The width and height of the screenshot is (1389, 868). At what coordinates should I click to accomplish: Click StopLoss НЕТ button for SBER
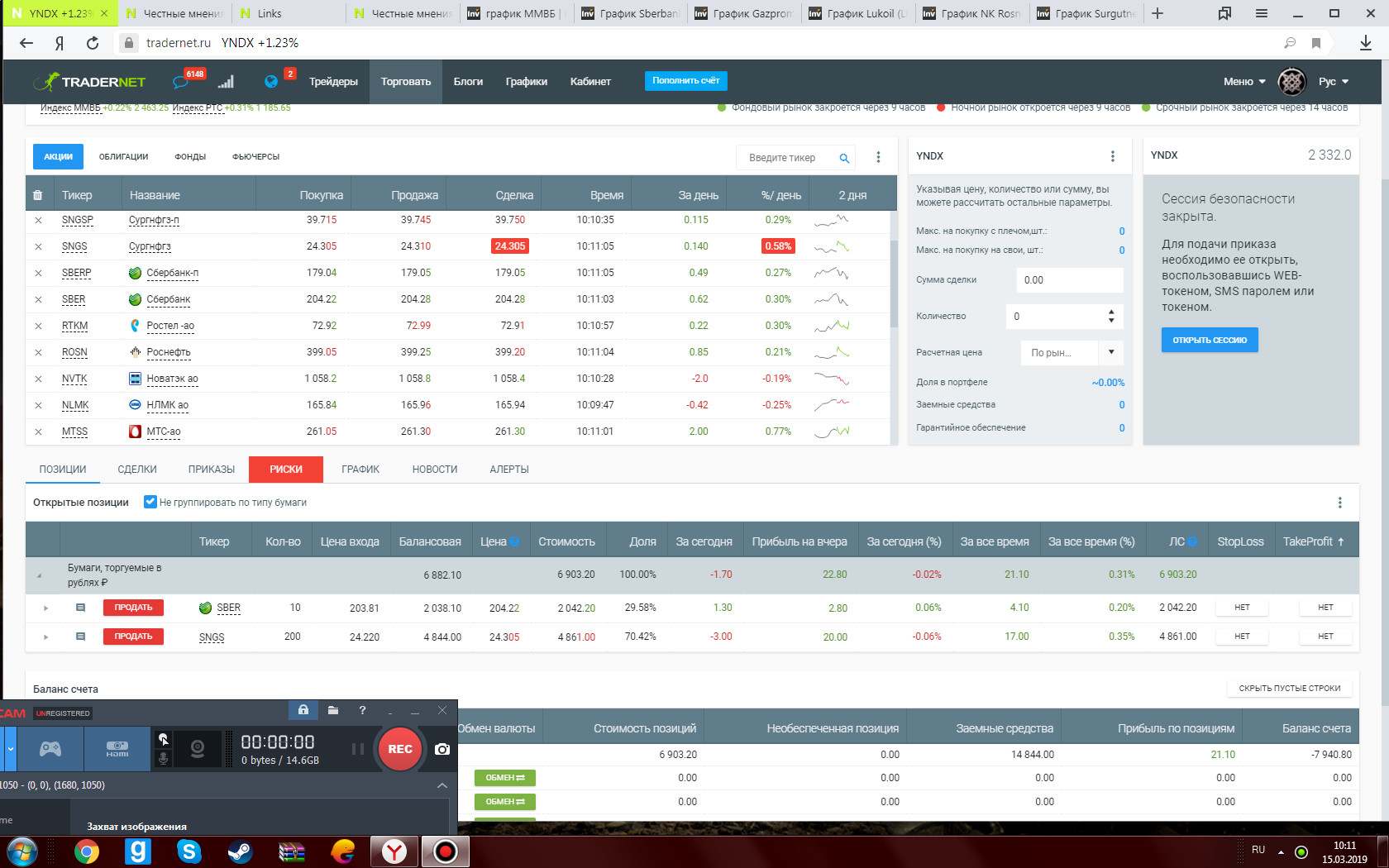tap(1242, 608)
